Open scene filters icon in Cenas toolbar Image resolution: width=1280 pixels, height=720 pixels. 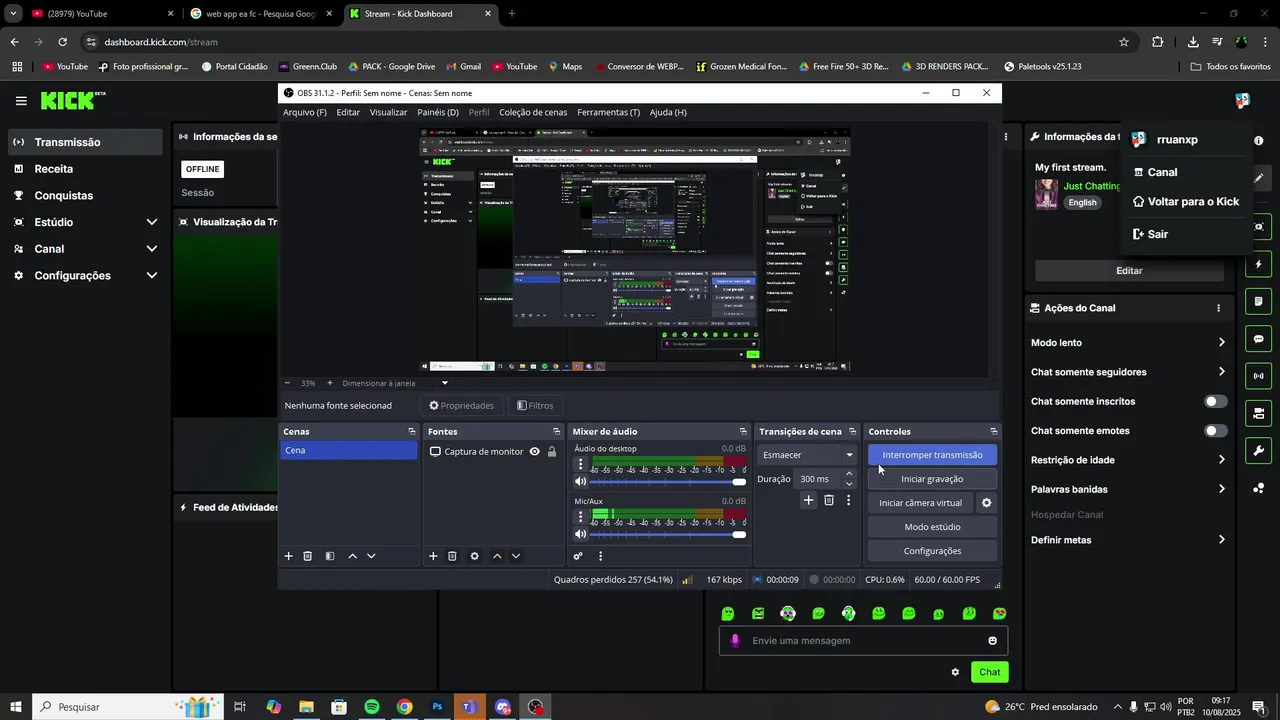[x=330, y=556]
